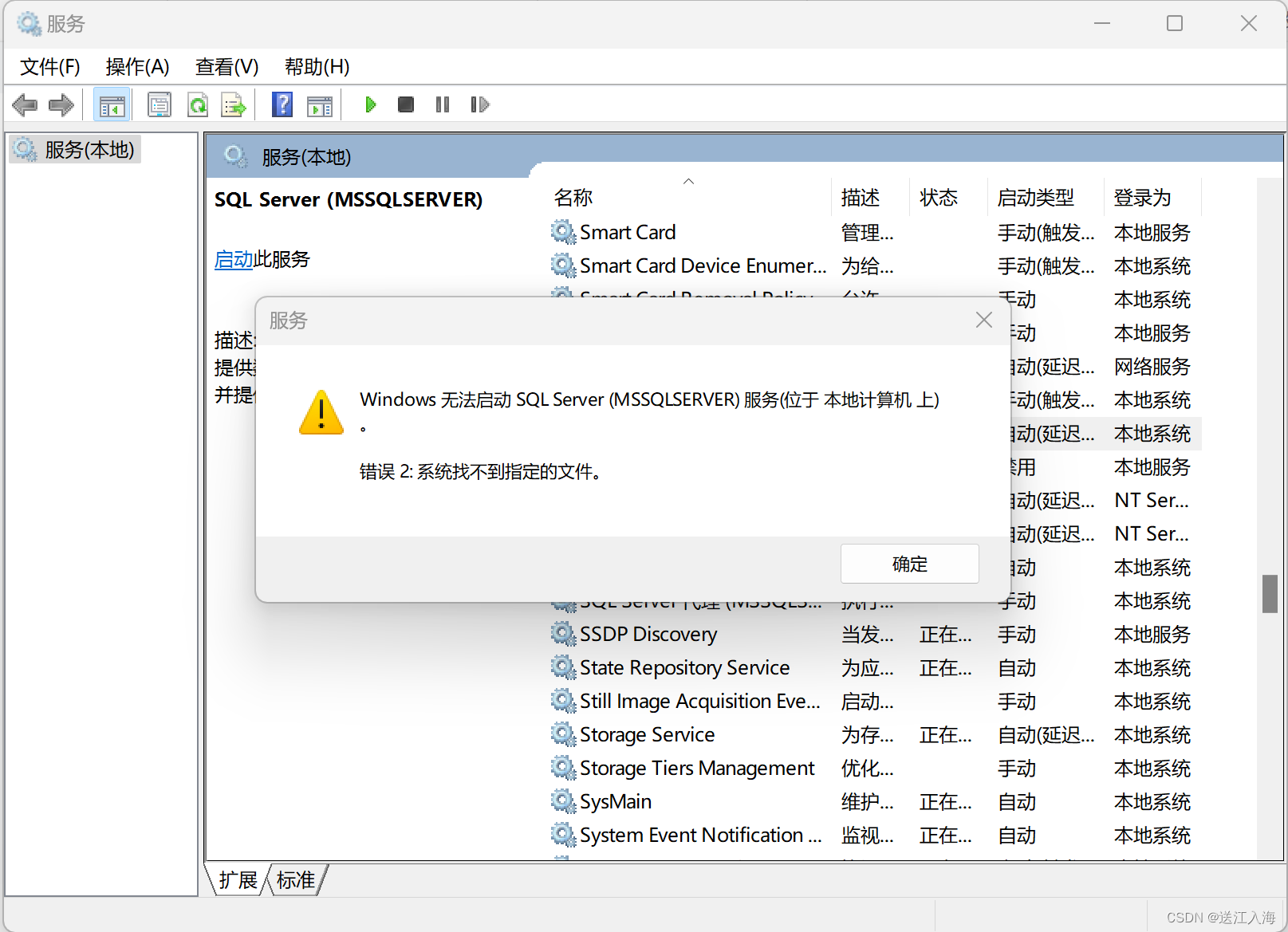Open the 操作(A) menu
This screenshot has width=1288, height=932.
[137, 67]
